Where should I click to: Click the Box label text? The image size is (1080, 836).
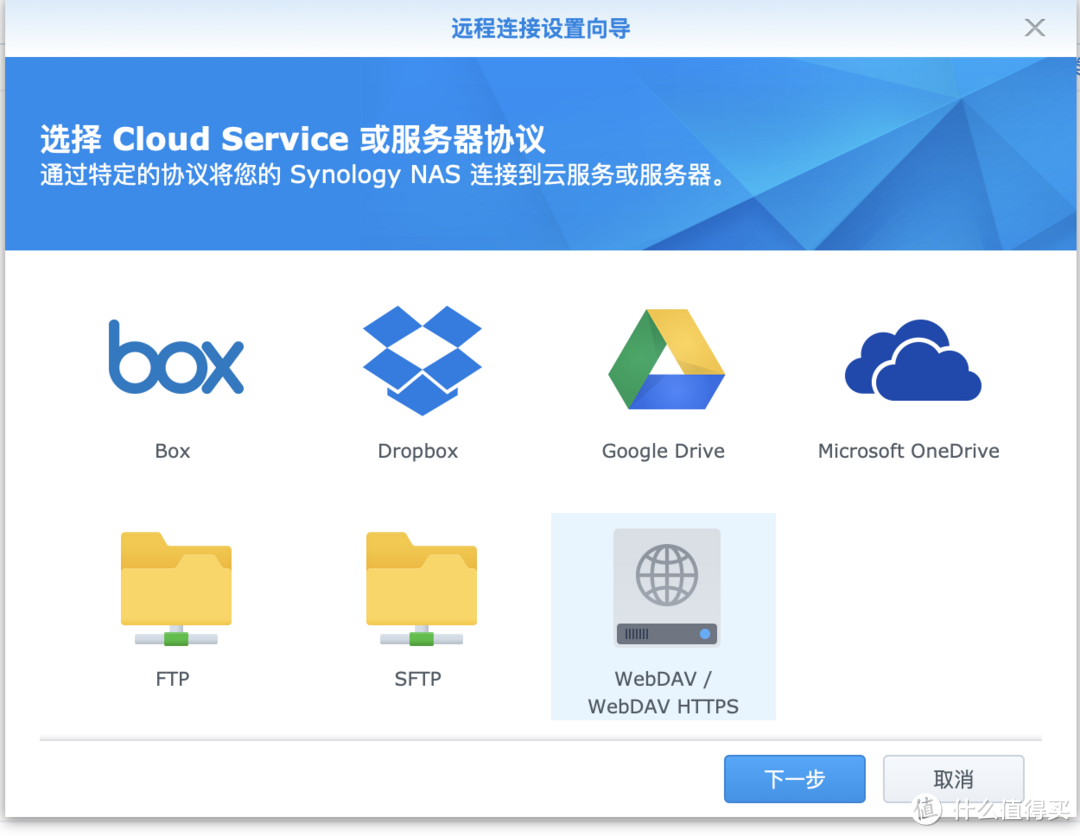[x=172, y=451]
